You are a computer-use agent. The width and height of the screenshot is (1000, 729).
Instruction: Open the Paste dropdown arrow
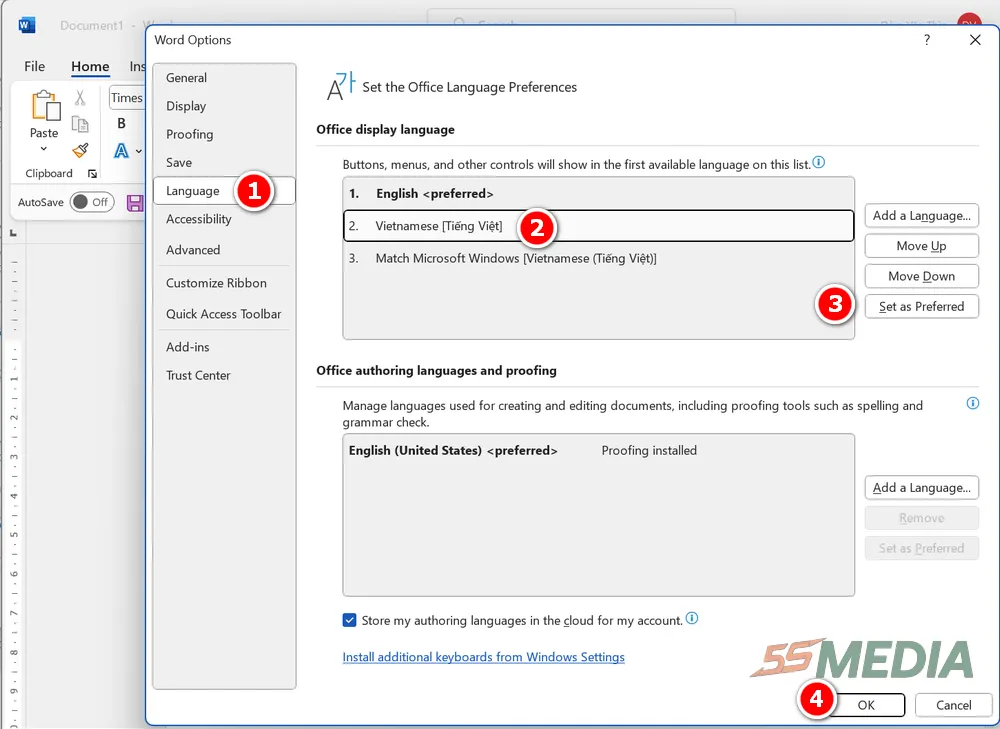tap(43, 149)
